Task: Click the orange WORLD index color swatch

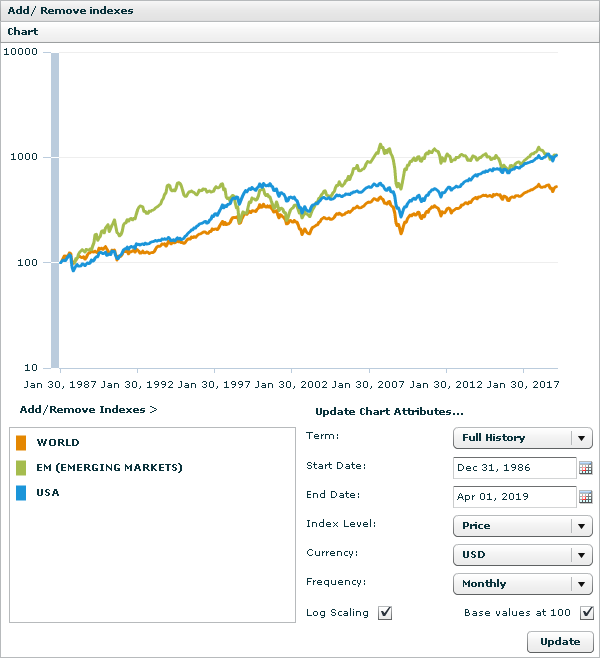Action: click(x=21, y=442)
